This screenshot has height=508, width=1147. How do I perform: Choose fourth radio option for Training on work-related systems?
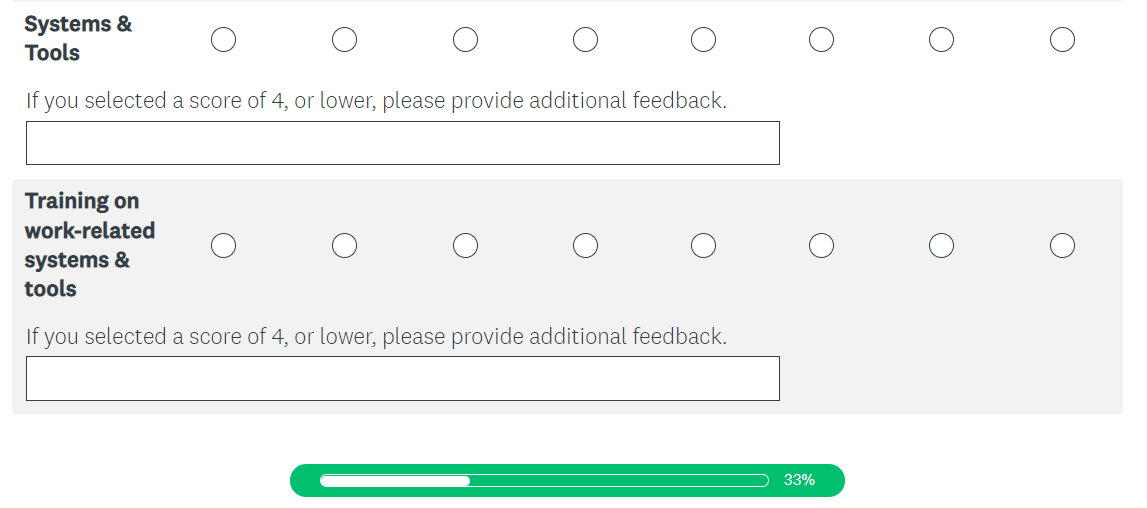click(585, 245)
